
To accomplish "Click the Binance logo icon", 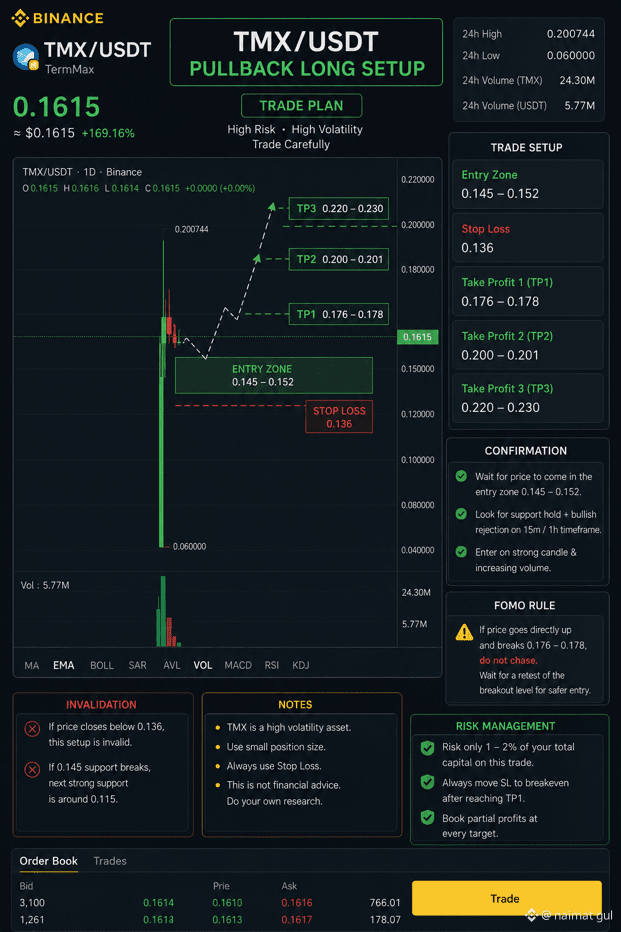I will 20,18.
